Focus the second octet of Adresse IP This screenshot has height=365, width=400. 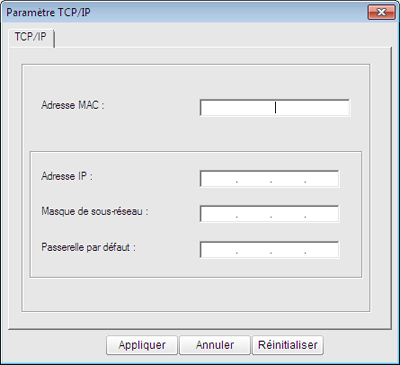click(x=254, y=179)
